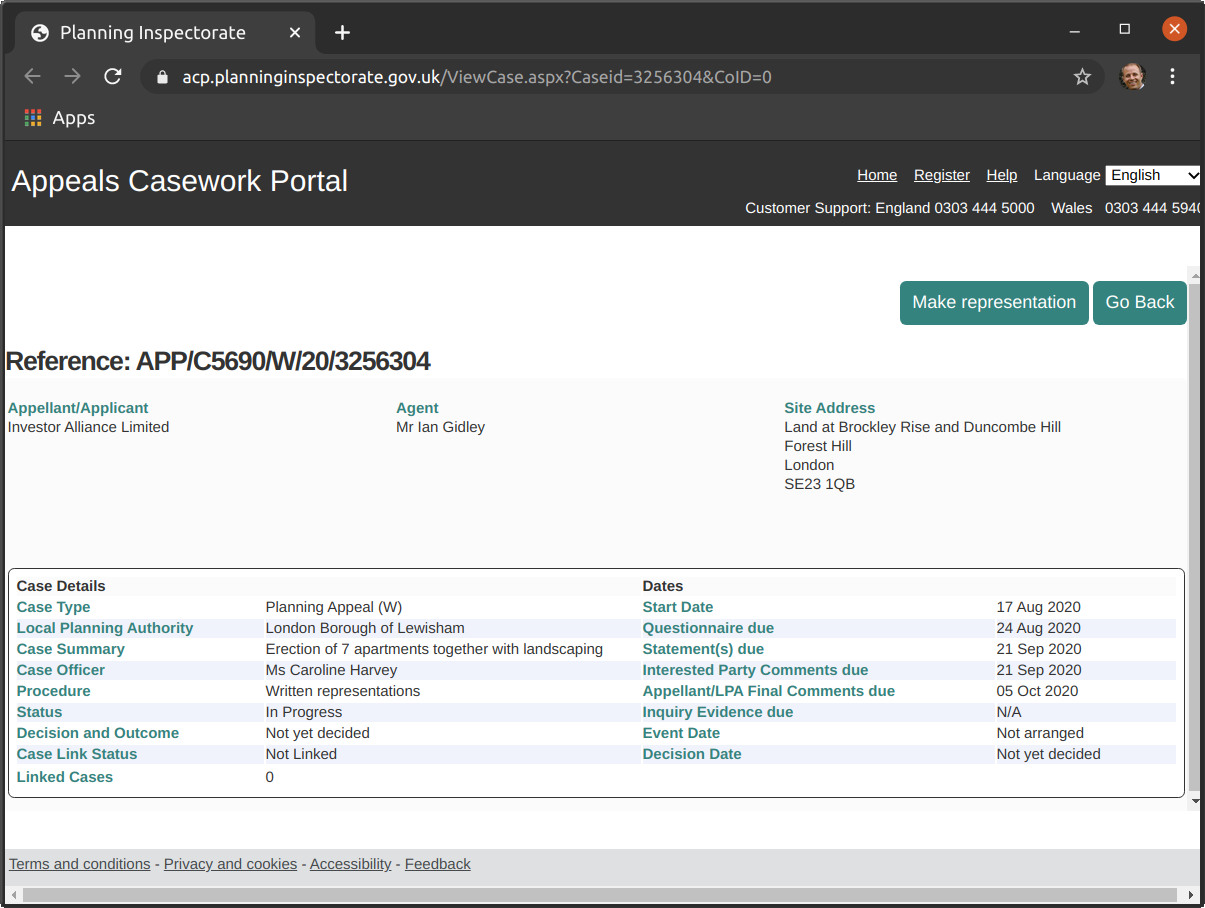This screenshot has width=1205, height=908.
Task: Open the Terms and conditions link
Action: 80,864
